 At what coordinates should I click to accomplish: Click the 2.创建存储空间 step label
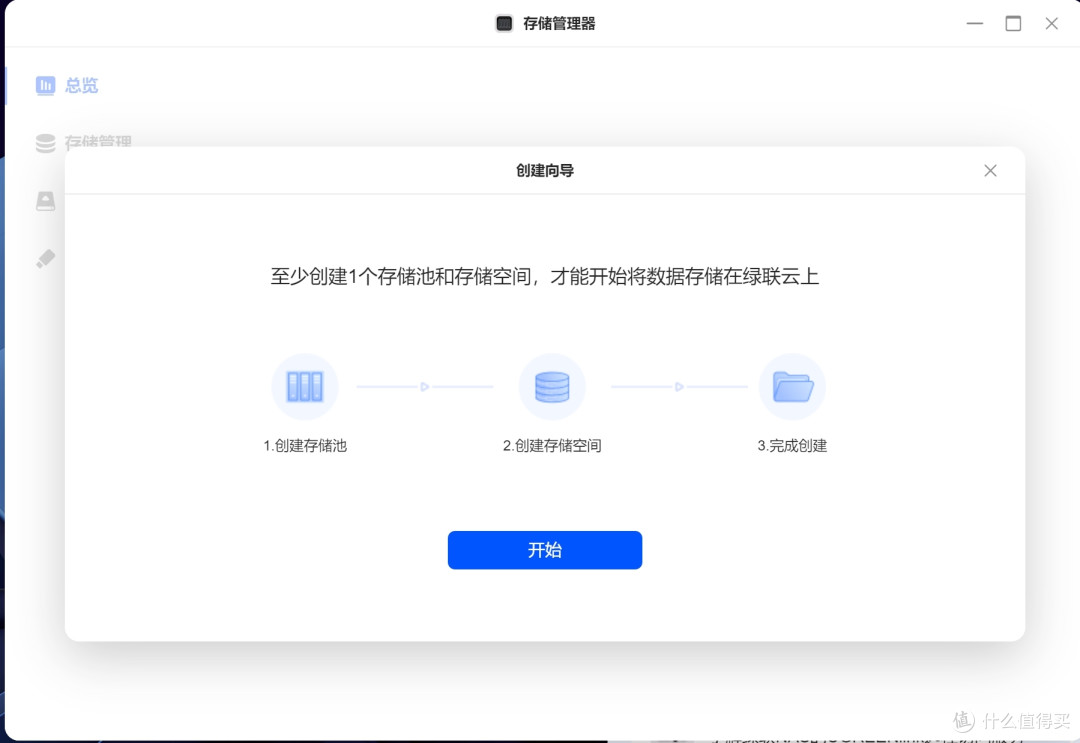(x=552, y=446)
